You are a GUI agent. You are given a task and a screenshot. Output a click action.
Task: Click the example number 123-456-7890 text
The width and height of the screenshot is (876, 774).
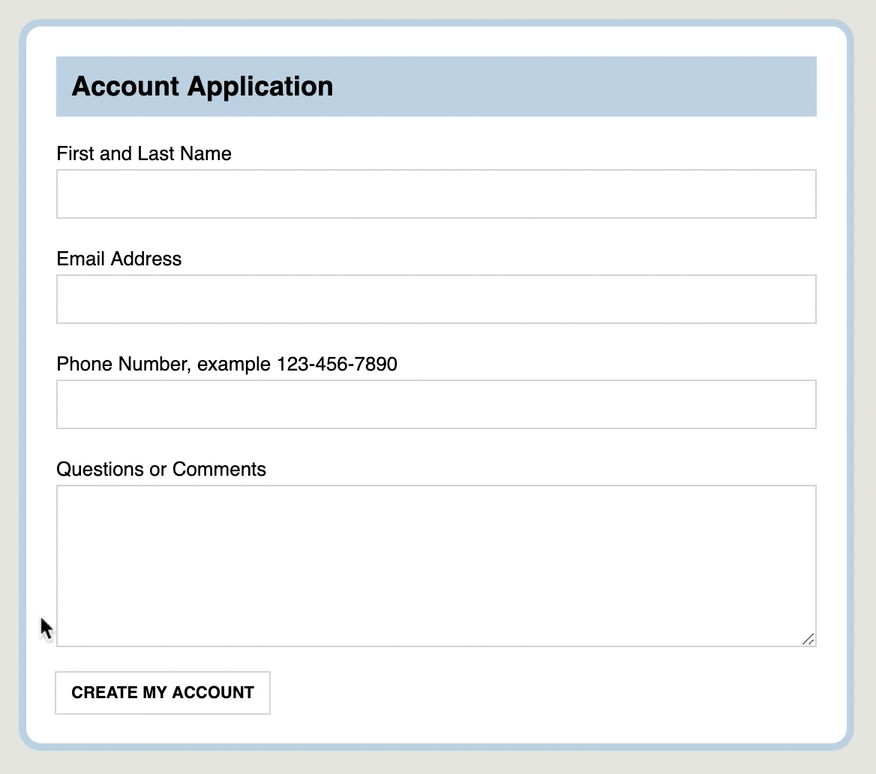(337, 364)
